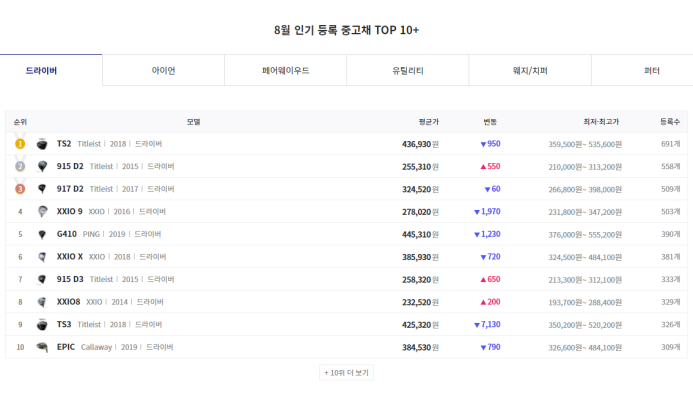Click the ▼950 price change value
The width and height of the screenshot is (693, 395).
click(x=490, y=144)
